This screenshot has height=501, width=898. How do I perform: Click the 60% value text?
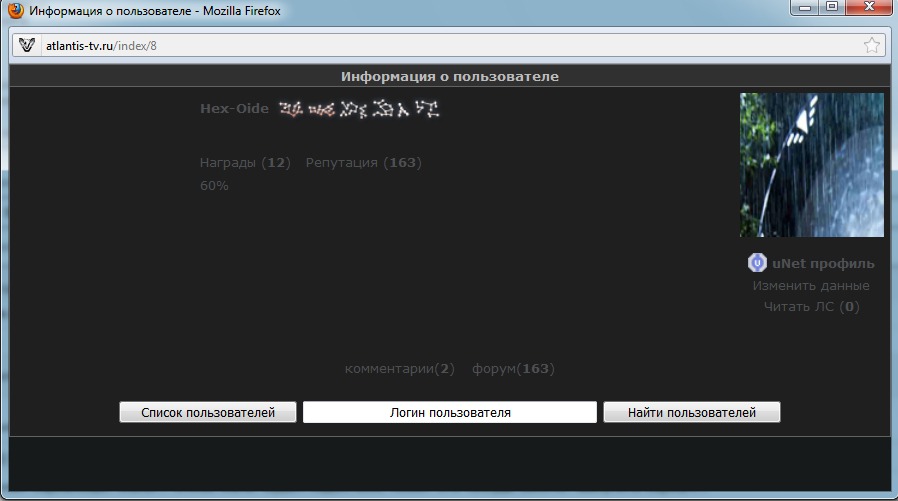(214, 186)
